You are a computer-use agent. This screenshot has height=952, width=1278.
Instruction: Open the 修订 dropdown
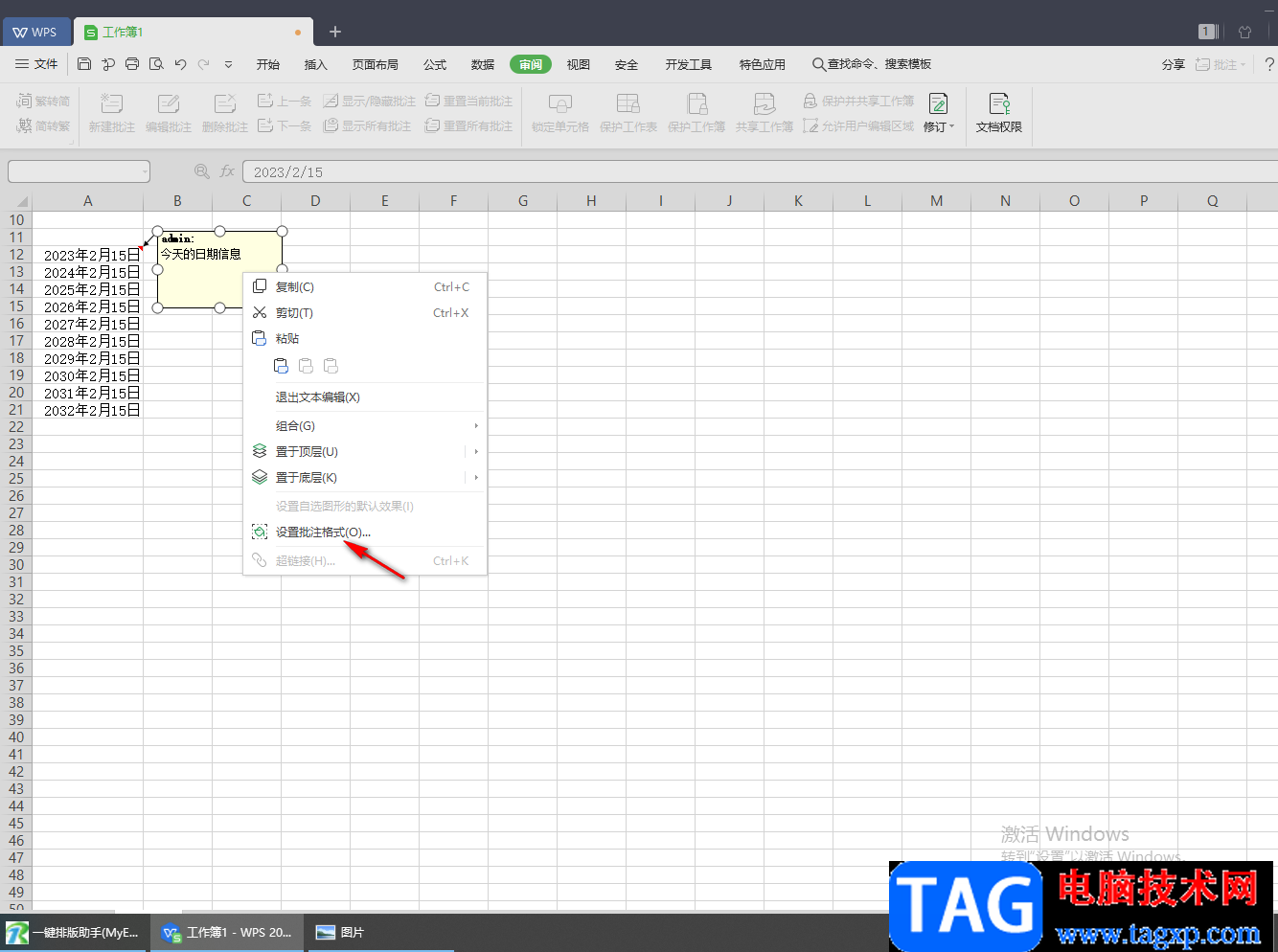tap(939, 126)
